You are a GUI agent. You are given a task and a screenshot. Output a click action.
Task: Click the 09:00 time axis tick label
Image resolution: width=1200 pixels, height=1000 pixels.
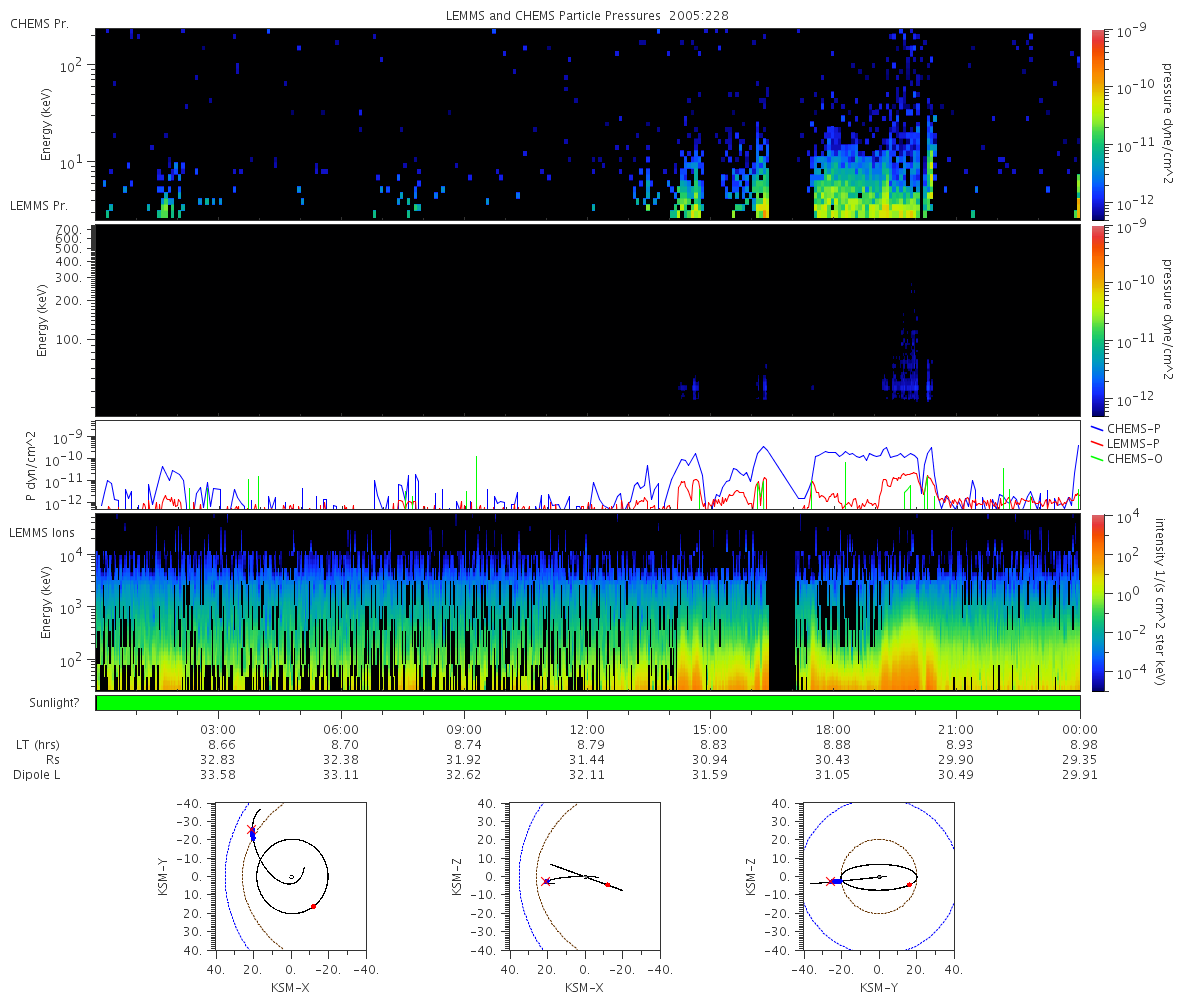click(464, 729)
